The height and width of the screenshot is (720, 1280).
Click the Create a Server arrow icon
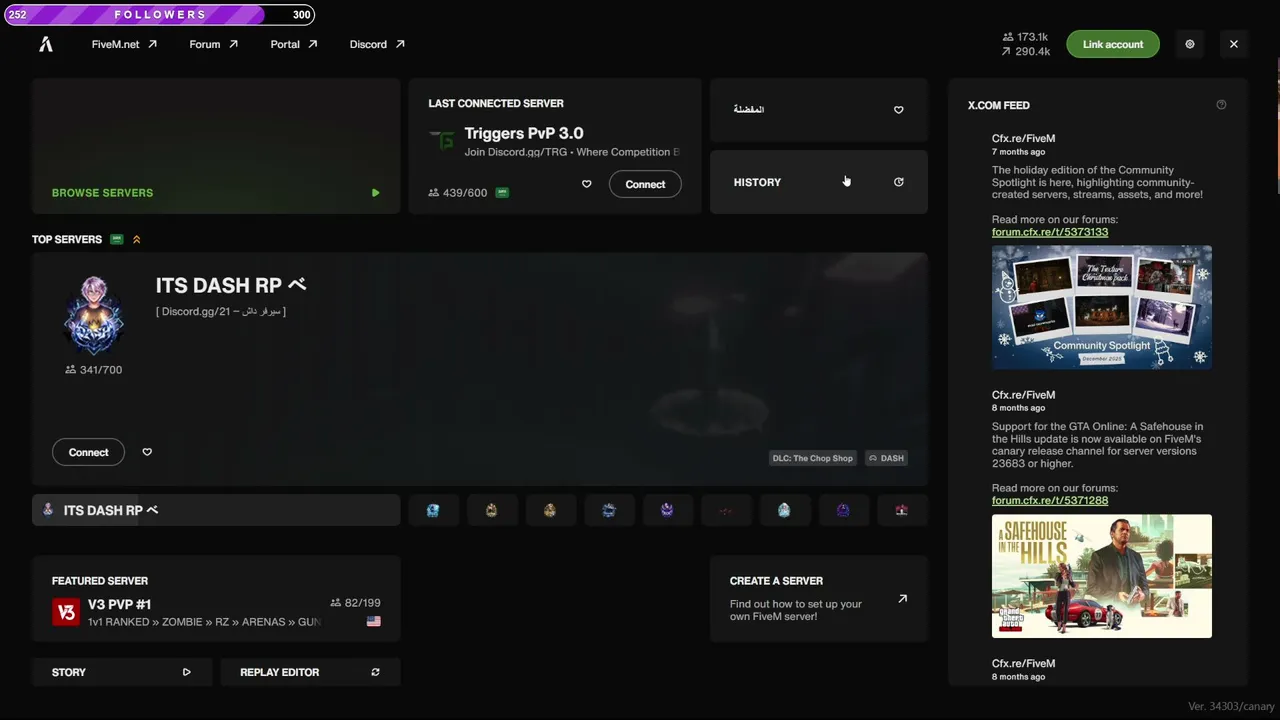(x=902, y=599)
